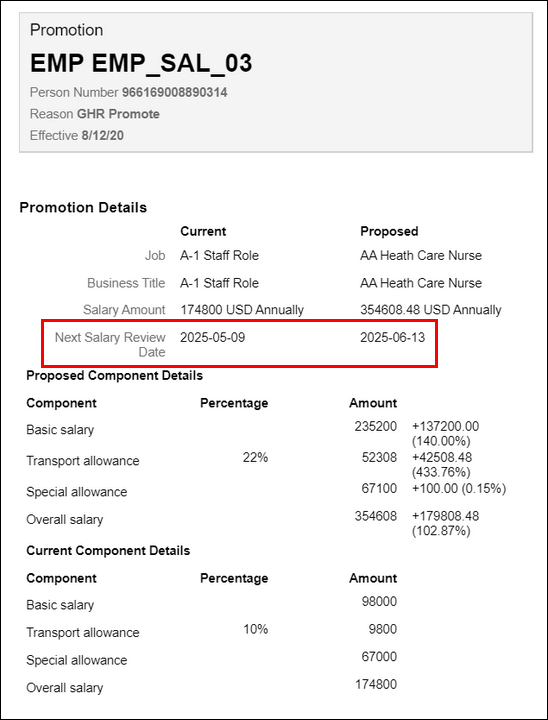This screenshot has width=548, height=720.
Task: Select proposed review date 2025-06-13
Action: 393,338
